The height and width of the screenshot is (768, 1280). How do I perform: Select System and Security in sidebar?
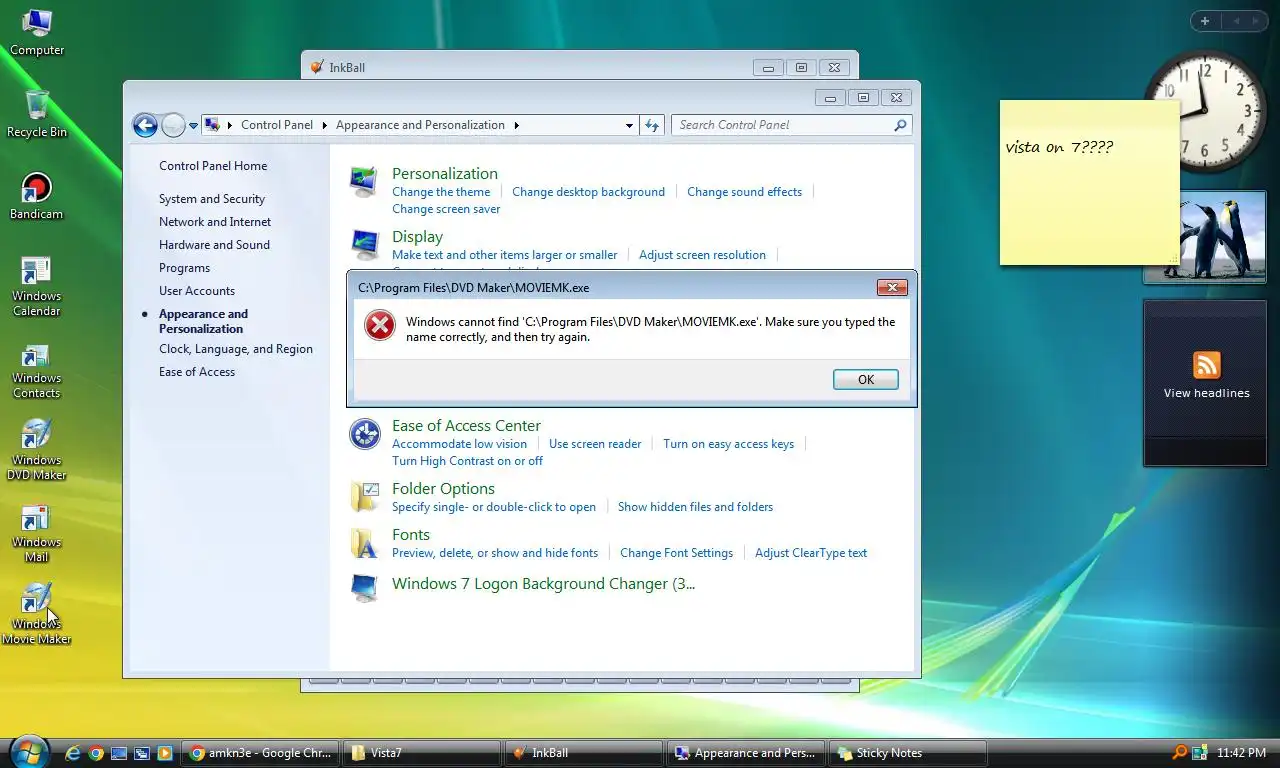tap(212, 199)
